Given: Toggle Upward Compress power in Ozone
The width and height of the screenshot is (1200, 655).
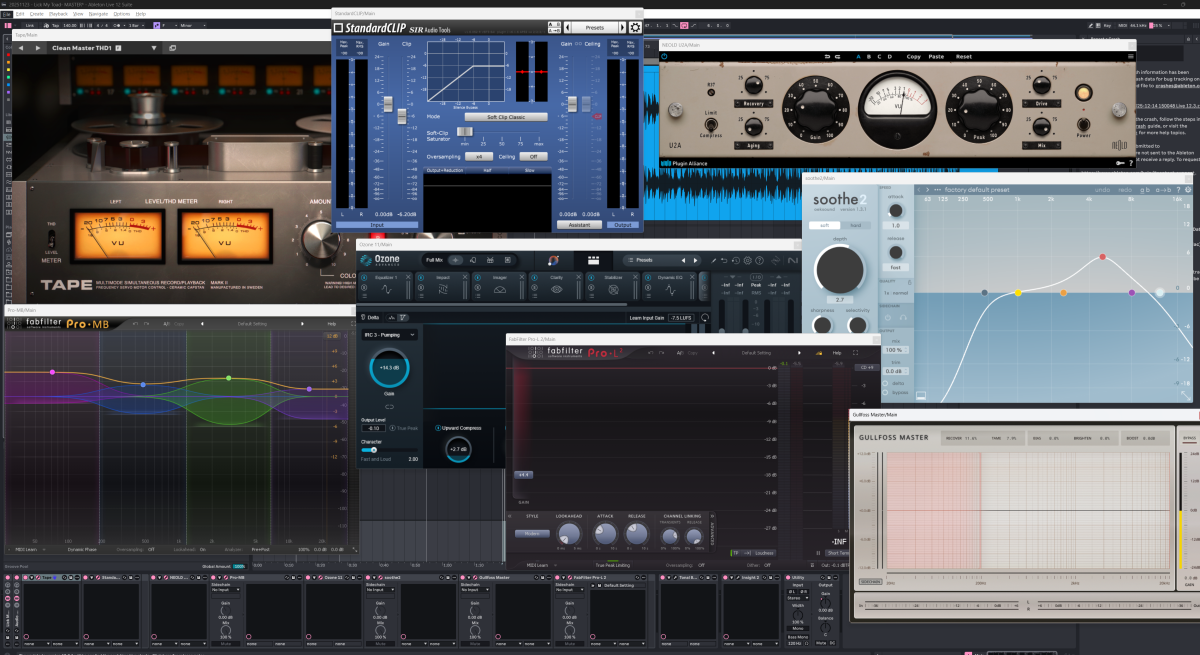Looking at the screenshot, I should pyautogui.click(x=438, y=428).
